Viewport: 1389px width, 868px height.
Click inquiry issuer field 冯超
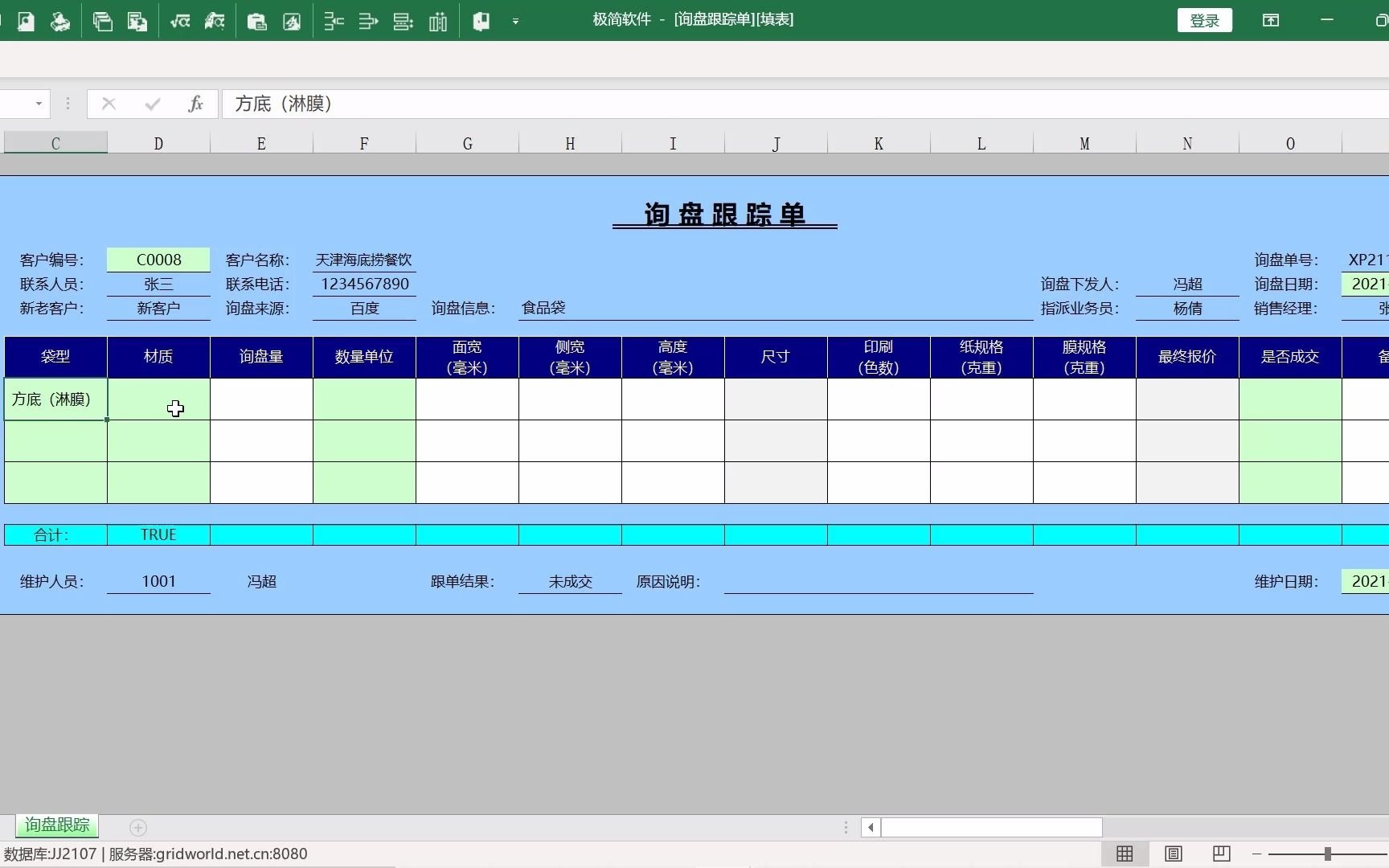pyautogui.click(x=1187, y=284)
